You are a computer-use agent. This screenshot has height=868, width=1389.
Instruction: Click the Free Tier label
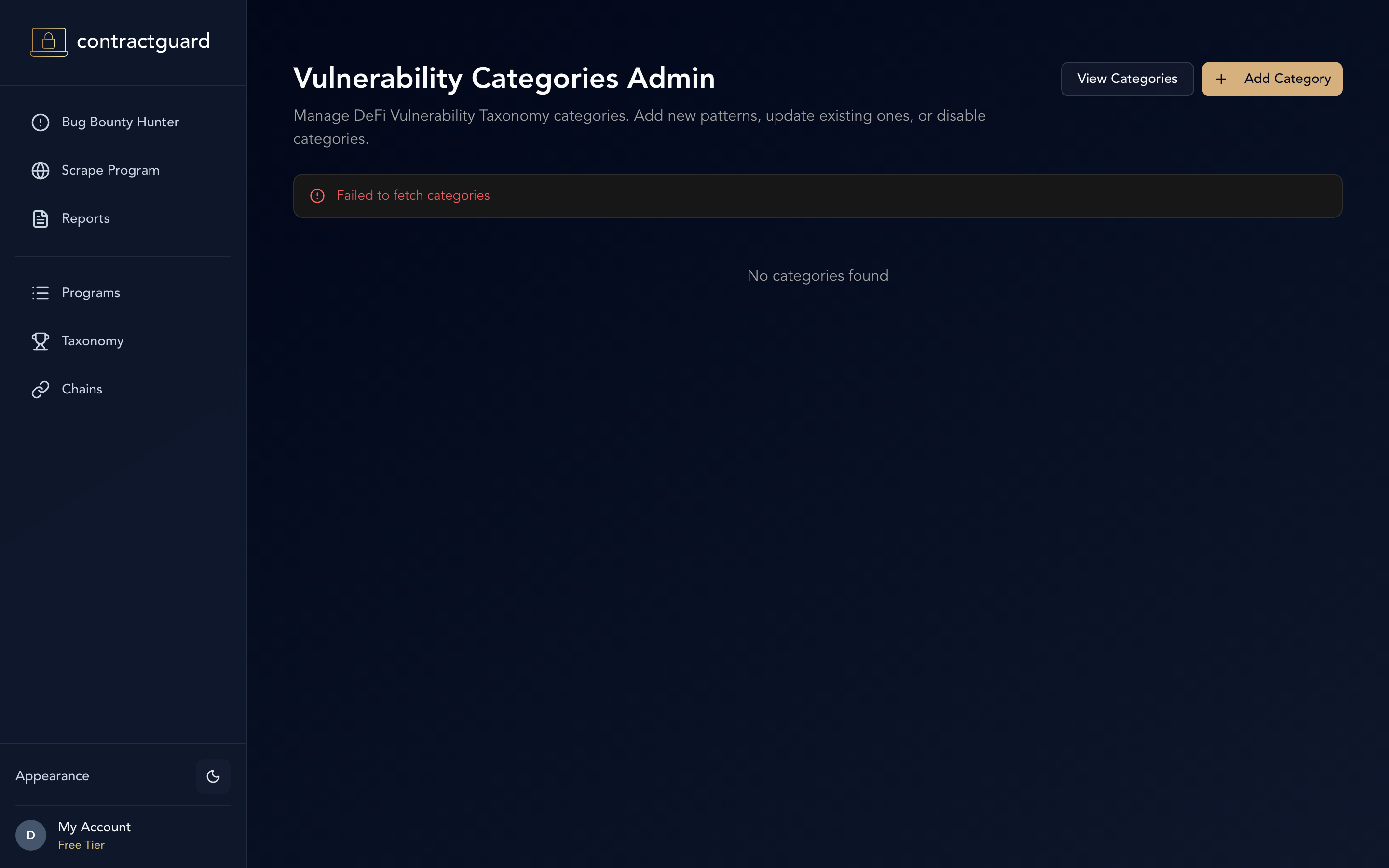pos(81,845)
